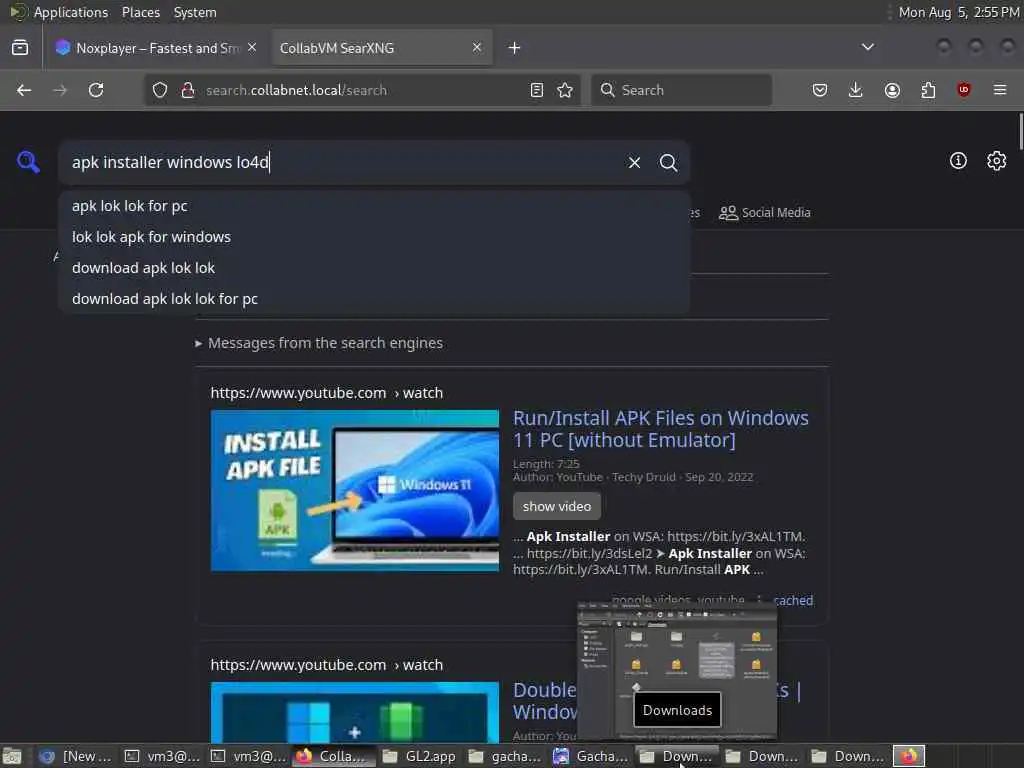Viewport: 1024px width, 768px height.
Task: Click the uBlock Origin icon
Action: tap(964, 90)
